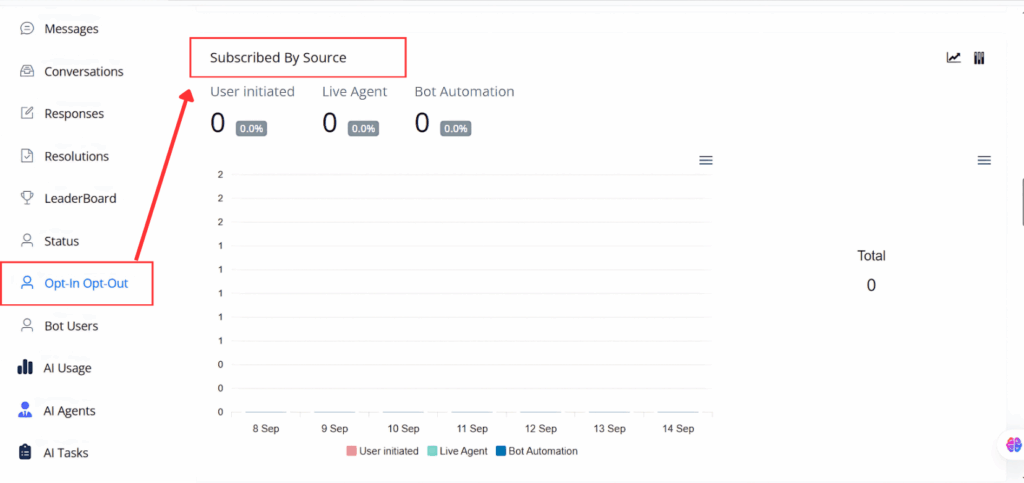Open the Bot Users page
1024x483 pixels.
(71, 326)
